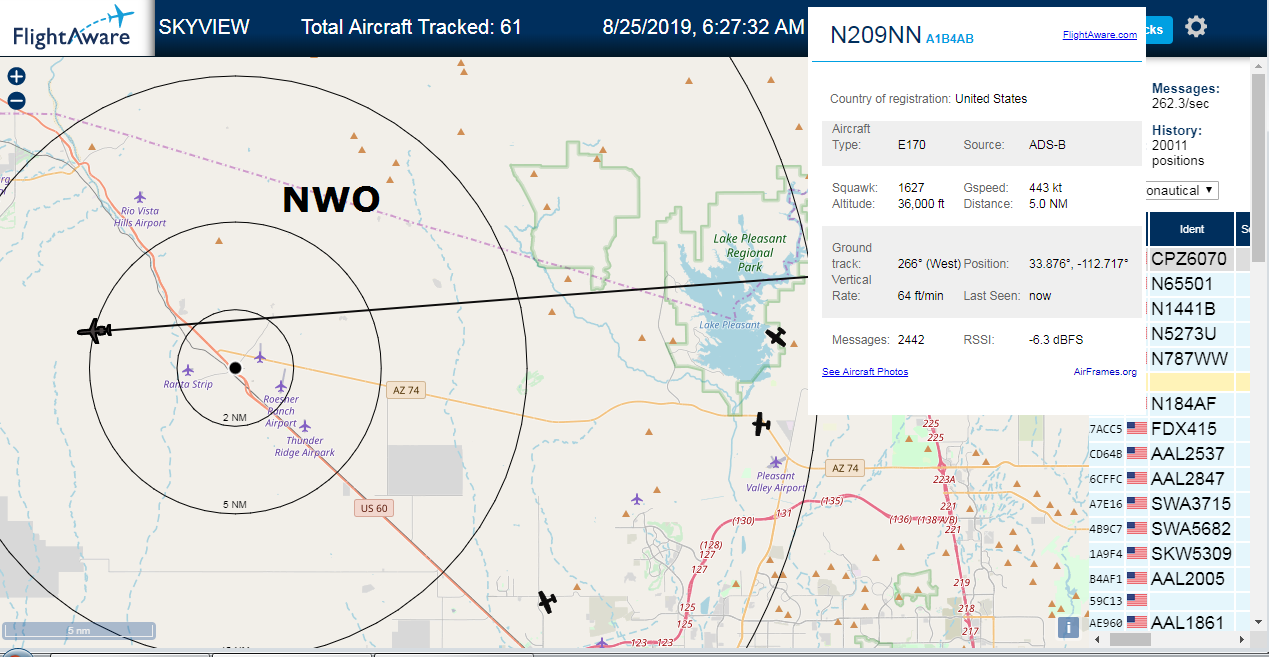Click the A1B4AB hex code link
1269x657 pixels.
[x=949, y=39]
